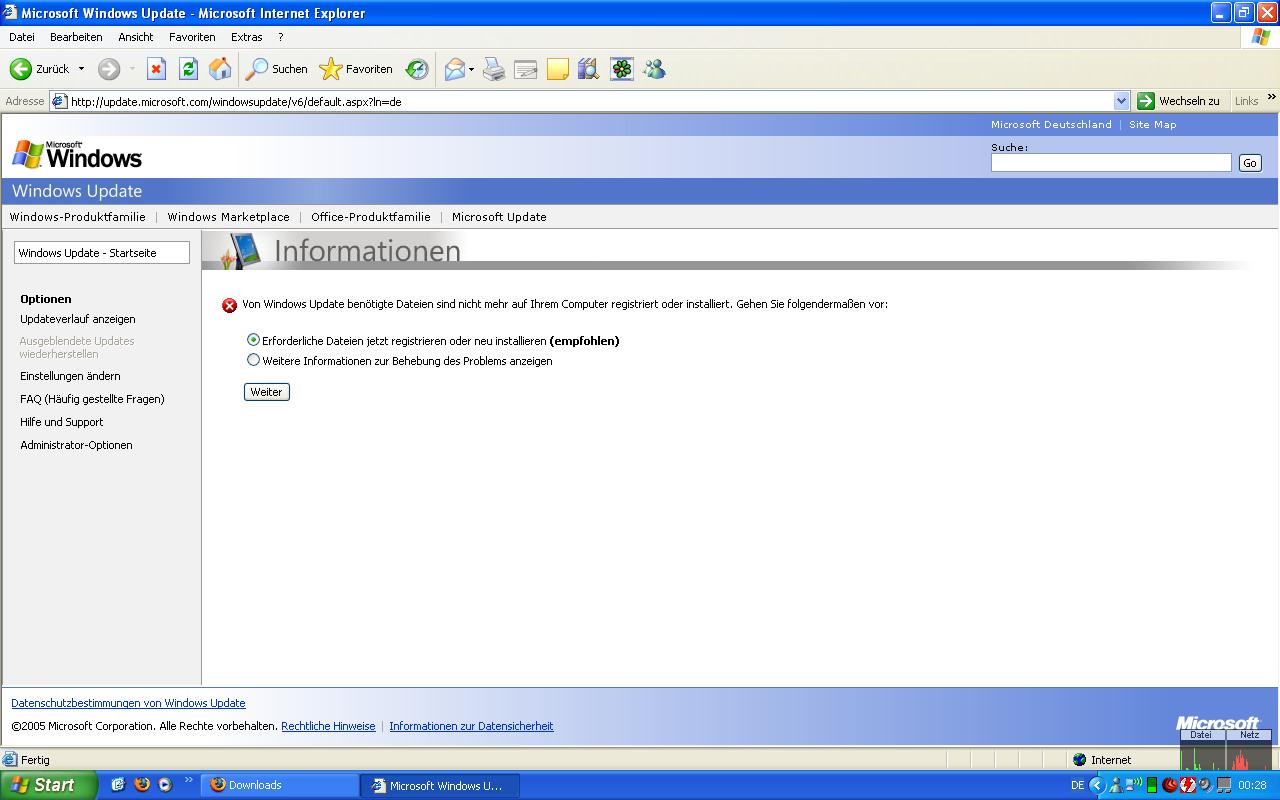Viewport: 1280px width, 800px height.
Task: Click the green battery meter tray icon
Action: (x=1152, y=785)
